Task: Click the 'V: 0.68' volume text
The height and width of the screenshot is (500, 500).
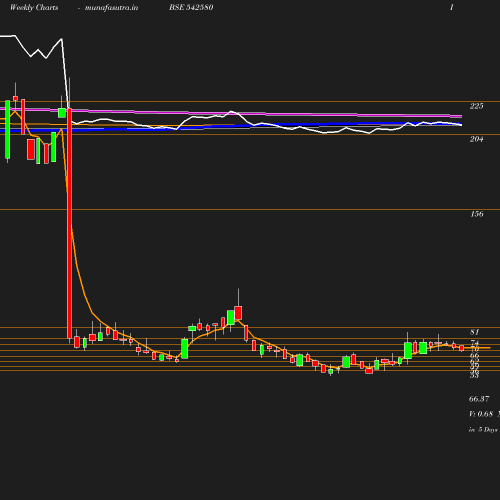Action: point(481,414)
